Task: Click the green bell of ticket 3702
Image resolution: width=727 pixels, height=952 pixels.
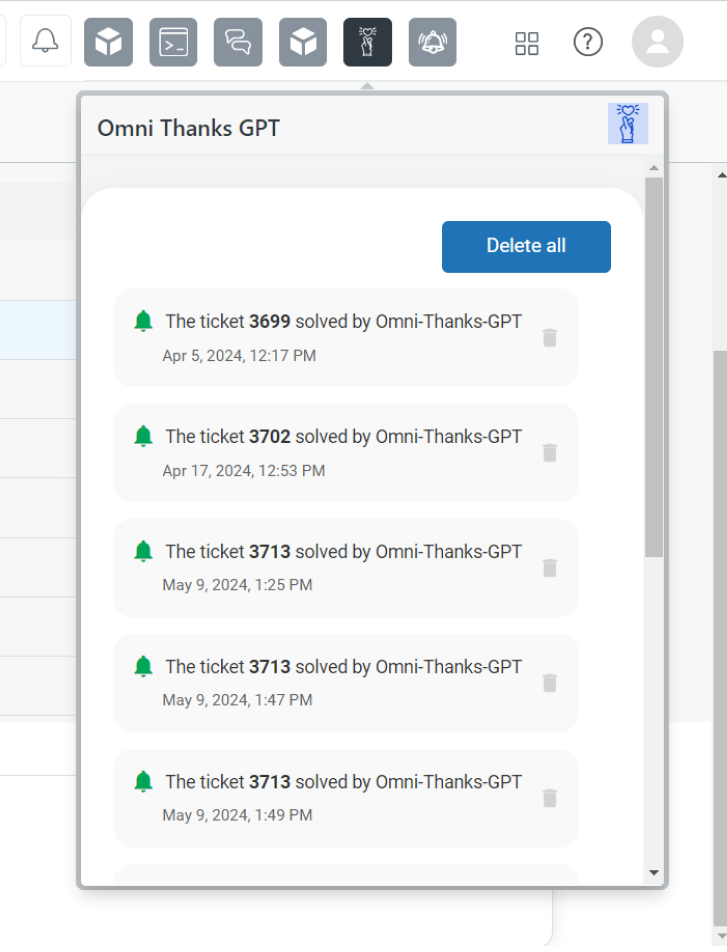Action: point(143,436)
